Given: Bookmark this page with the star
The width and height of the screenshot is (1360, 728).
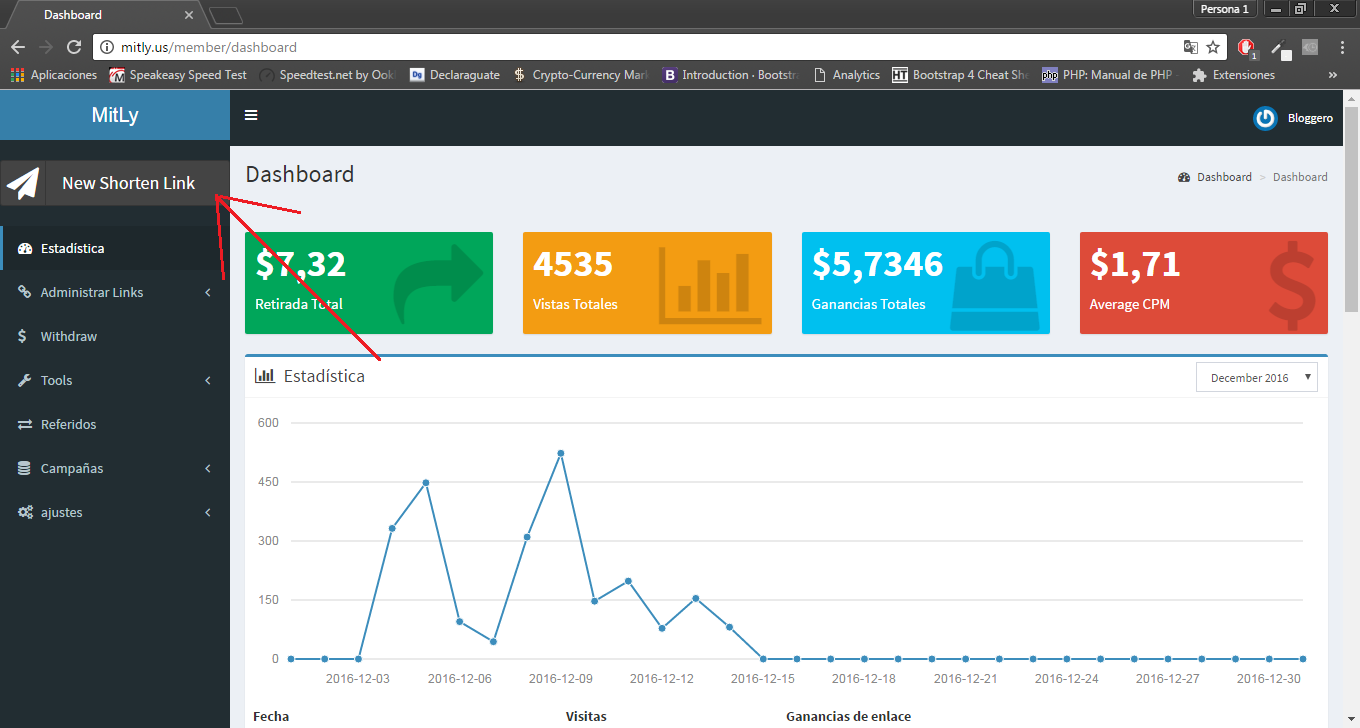Looking at the screenshot, I should 1213,47.
